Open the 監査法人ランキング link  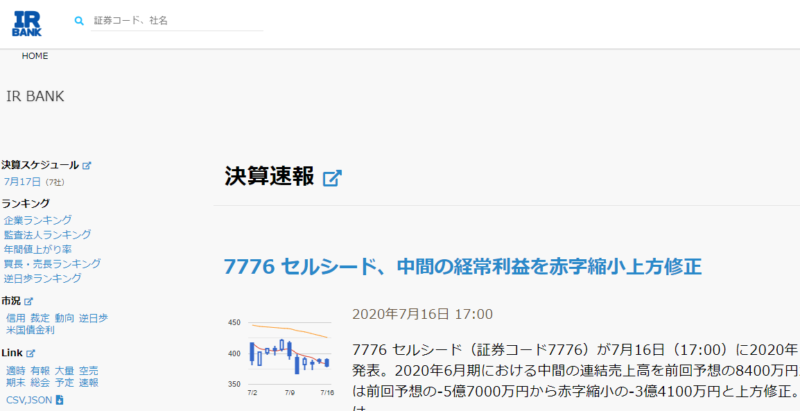[47, 235]
